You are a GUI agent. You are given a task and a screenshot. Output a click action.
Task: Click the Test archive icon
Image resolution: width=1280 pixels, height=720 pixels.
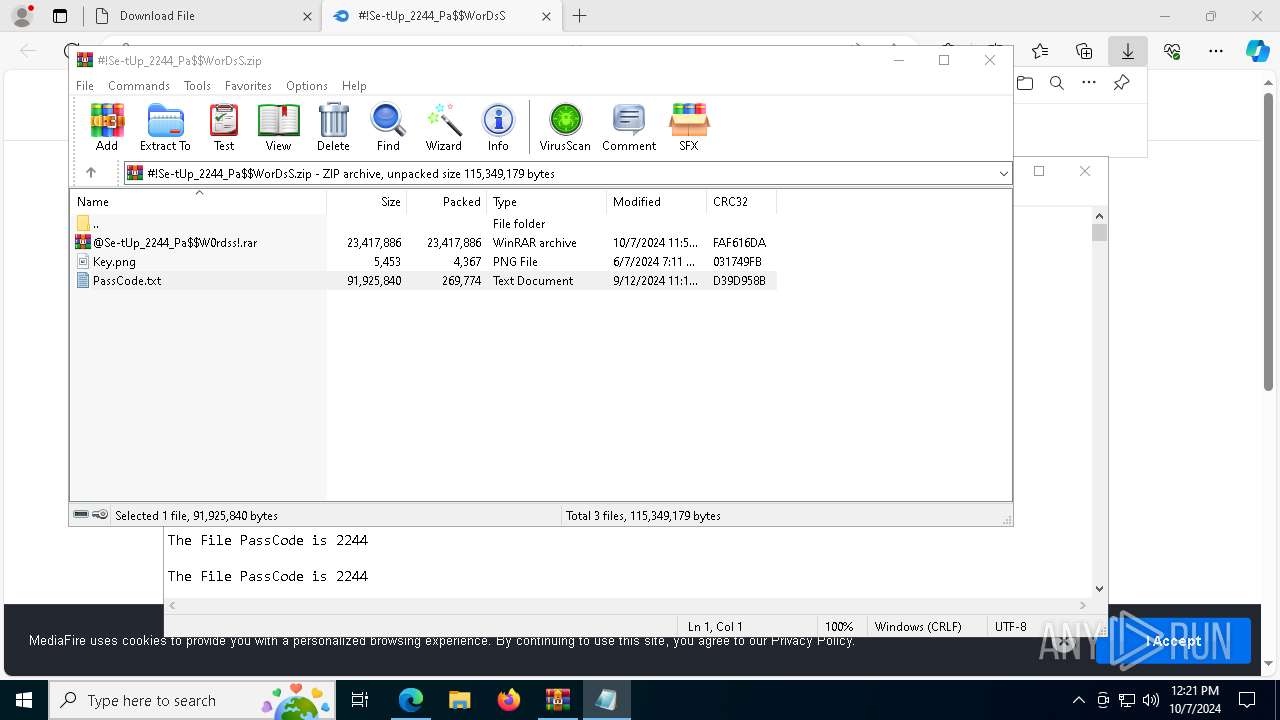pyautogui.click(x=224, y=127)
